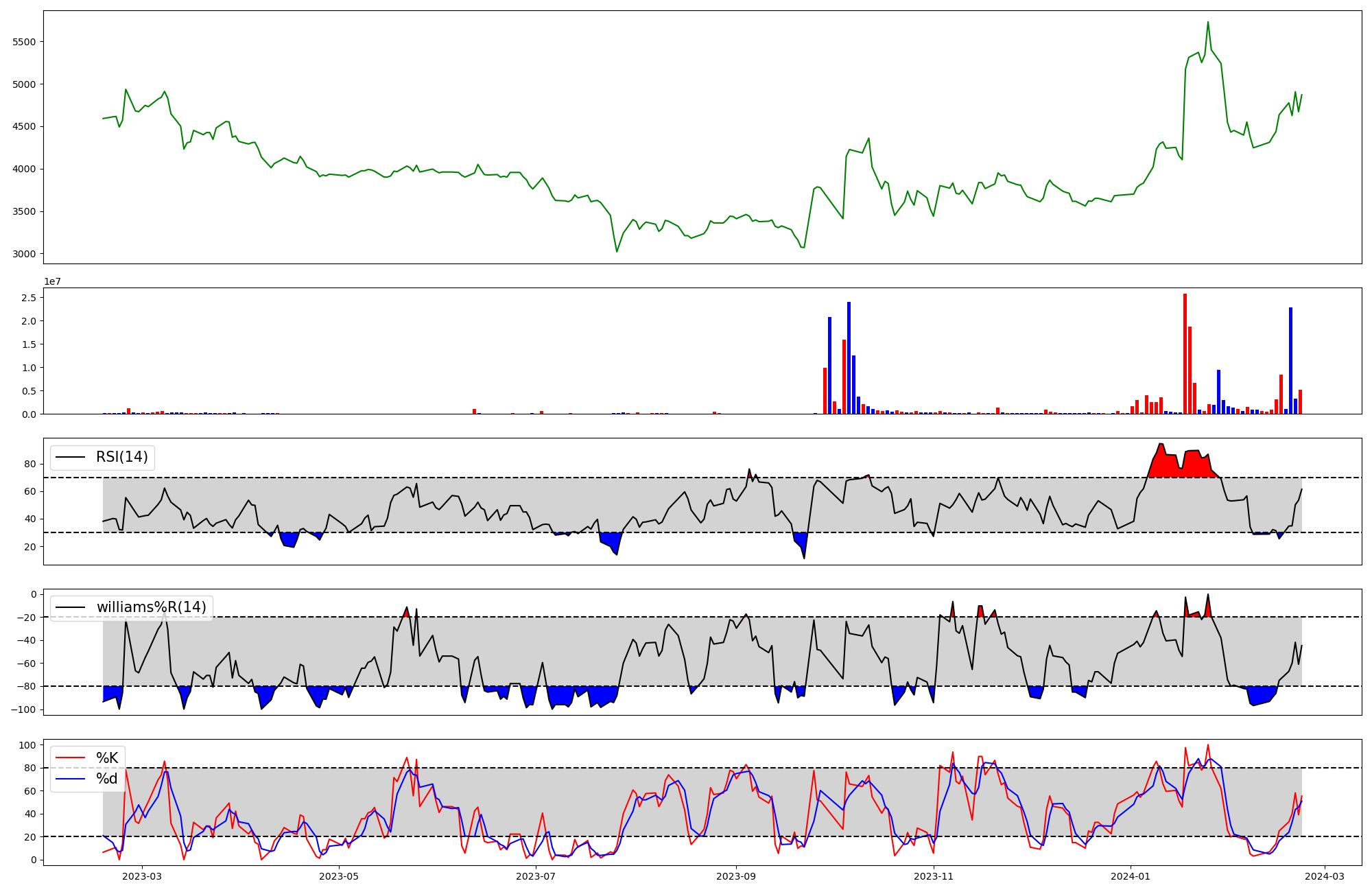The width and height of the screenshot is (1372, 892).
Task: Click the 100 tick on stochastic axis
Action: 27,745
